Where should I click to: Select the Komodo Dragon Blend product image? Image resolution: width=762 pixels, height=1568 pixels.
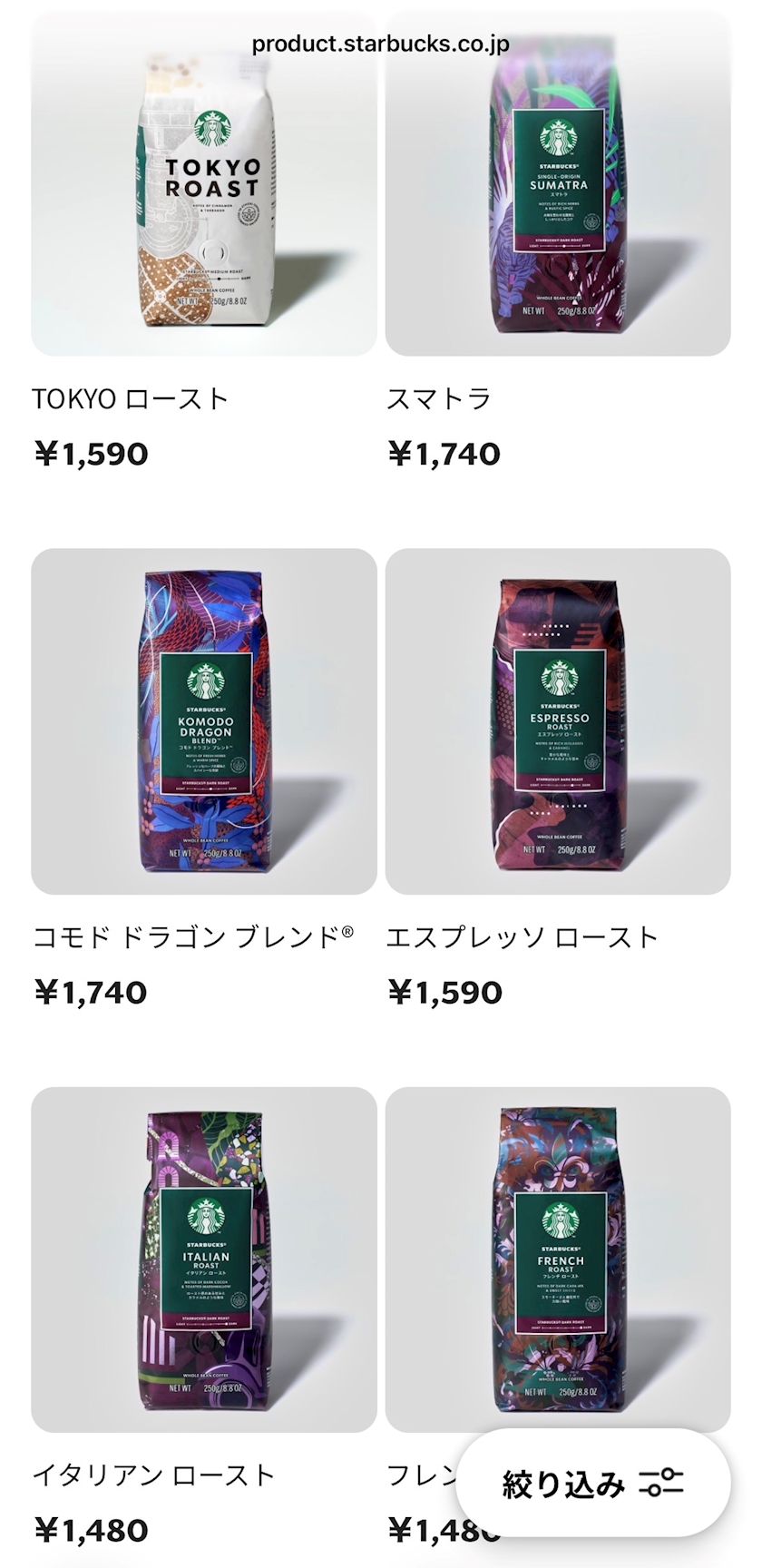pos(204,721)
